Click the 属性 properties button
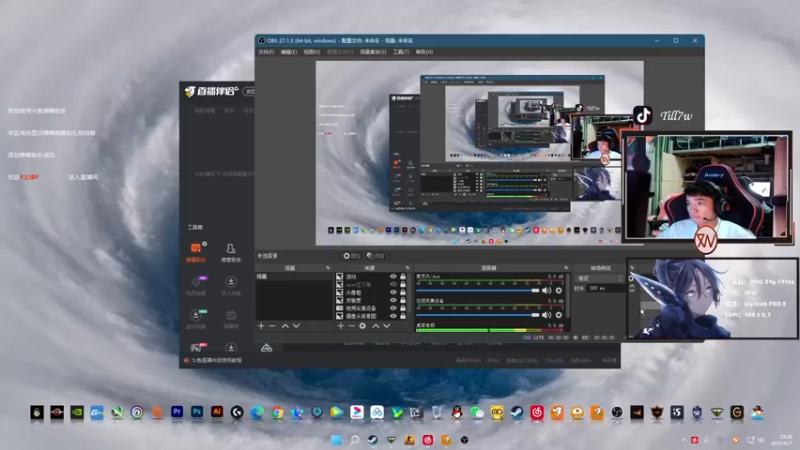 (352, 256)
